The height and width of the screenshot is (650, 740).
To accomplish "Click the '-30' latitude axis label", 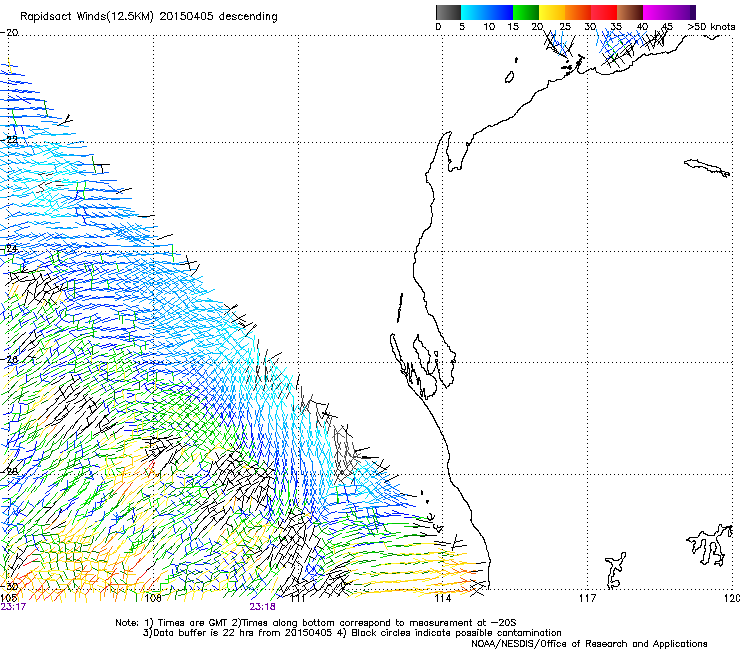I will [x=9, y=586].
